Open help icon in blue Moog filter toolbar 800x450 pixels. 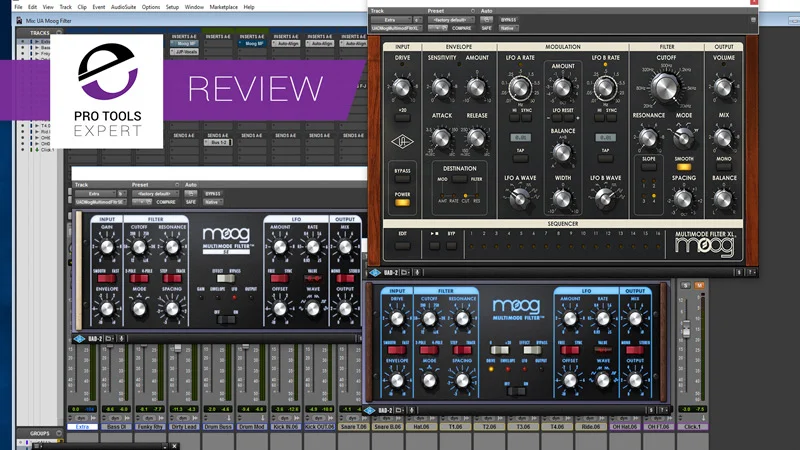click(x=663, y=410)
